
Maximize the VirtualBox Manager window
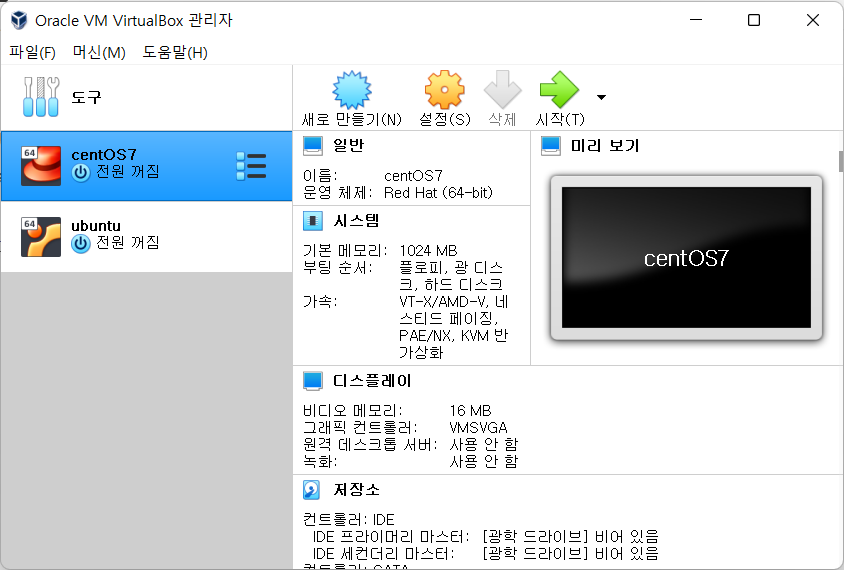coord(754,20)
